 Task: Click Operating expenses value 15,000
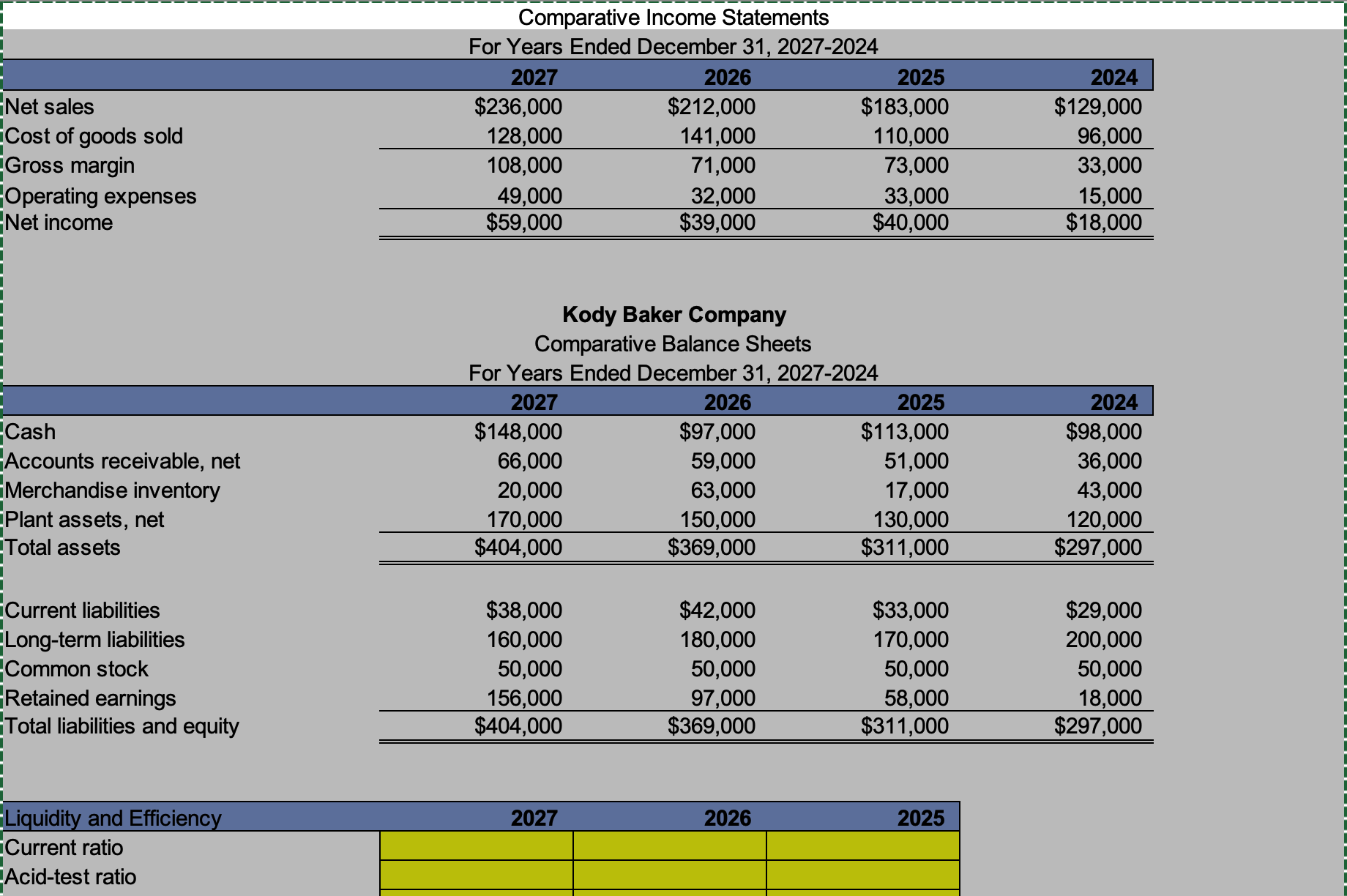(1110, 196)
